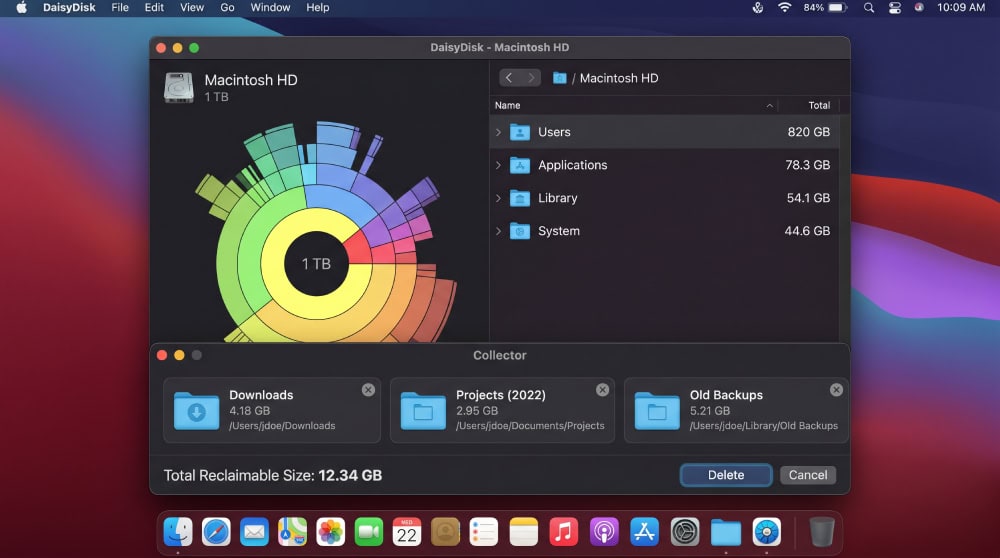
Task: Open App Store from the Dock
Action: (x=644, y=531)
